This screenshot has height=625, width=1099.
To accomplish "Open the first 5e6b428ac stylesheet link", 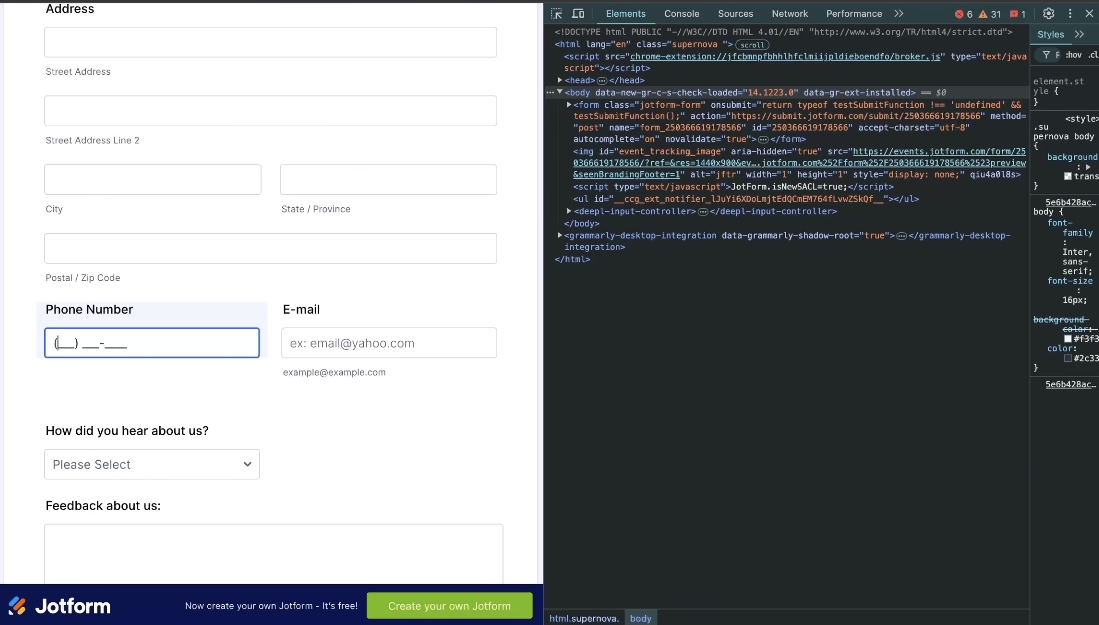I will (x=1070, y=202).
